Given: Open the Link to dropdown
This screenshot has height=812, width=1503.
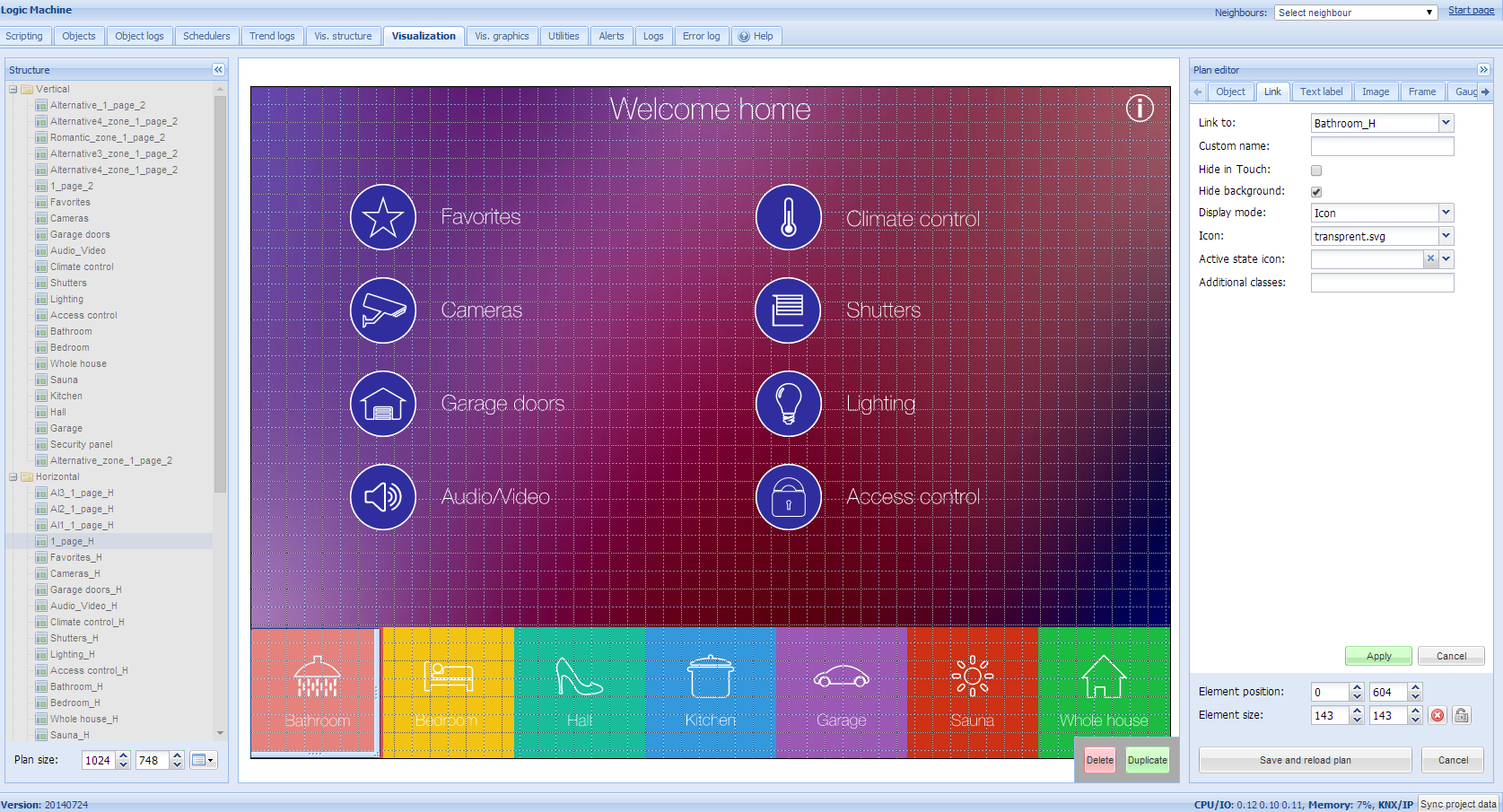Looking at the screenshot, I should coord(1446,123).
